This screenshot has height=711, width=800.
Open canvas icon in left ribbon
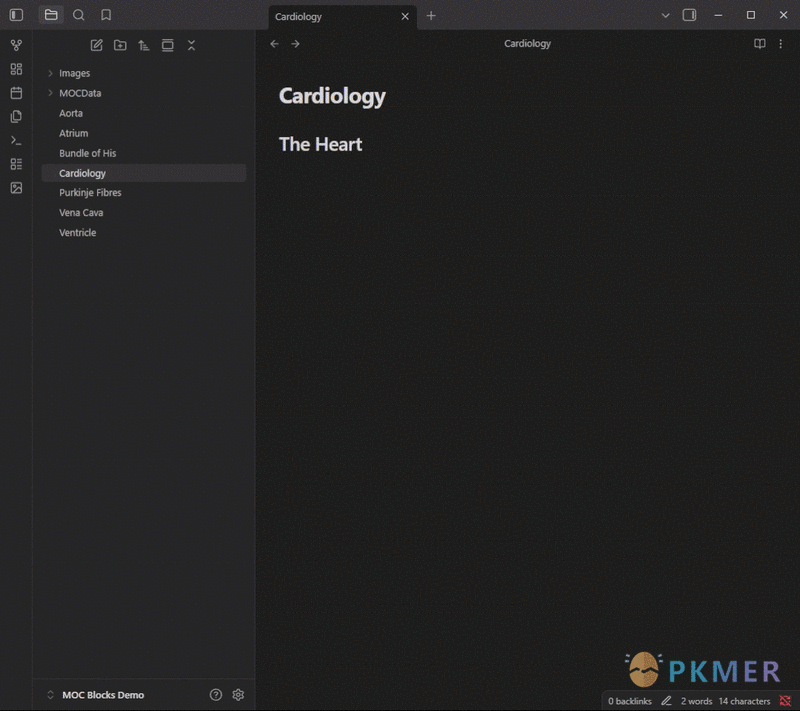point(16,69)
